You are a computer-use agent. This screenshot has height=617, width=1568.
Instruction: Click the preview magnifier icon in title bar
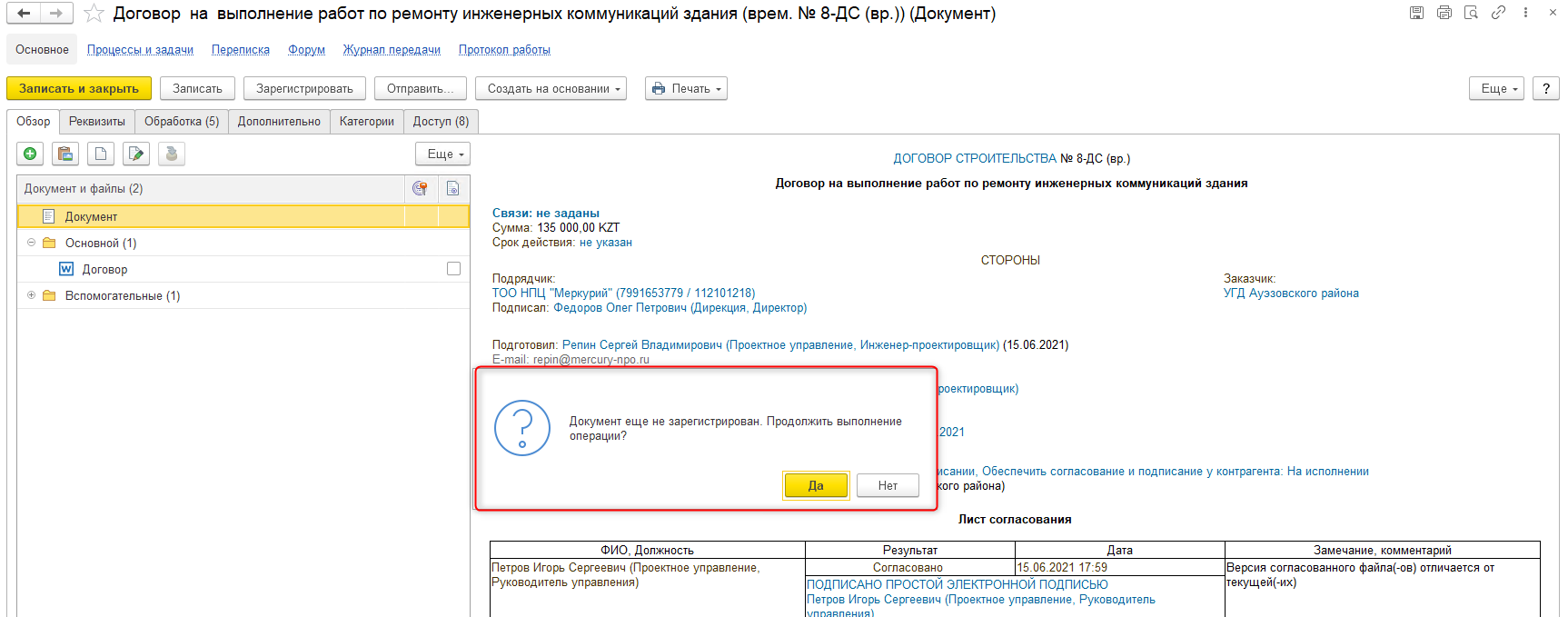click(1471, 13)
